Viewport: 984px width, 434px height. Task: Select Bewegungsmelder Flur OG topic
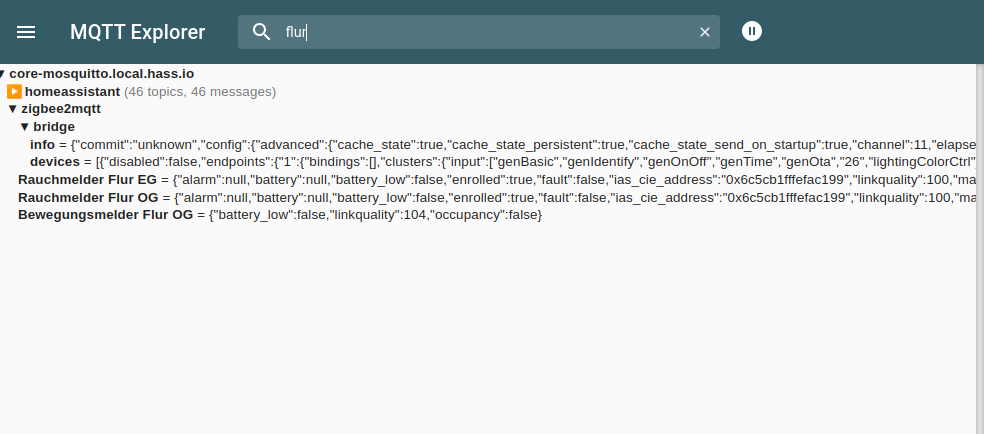106,216
